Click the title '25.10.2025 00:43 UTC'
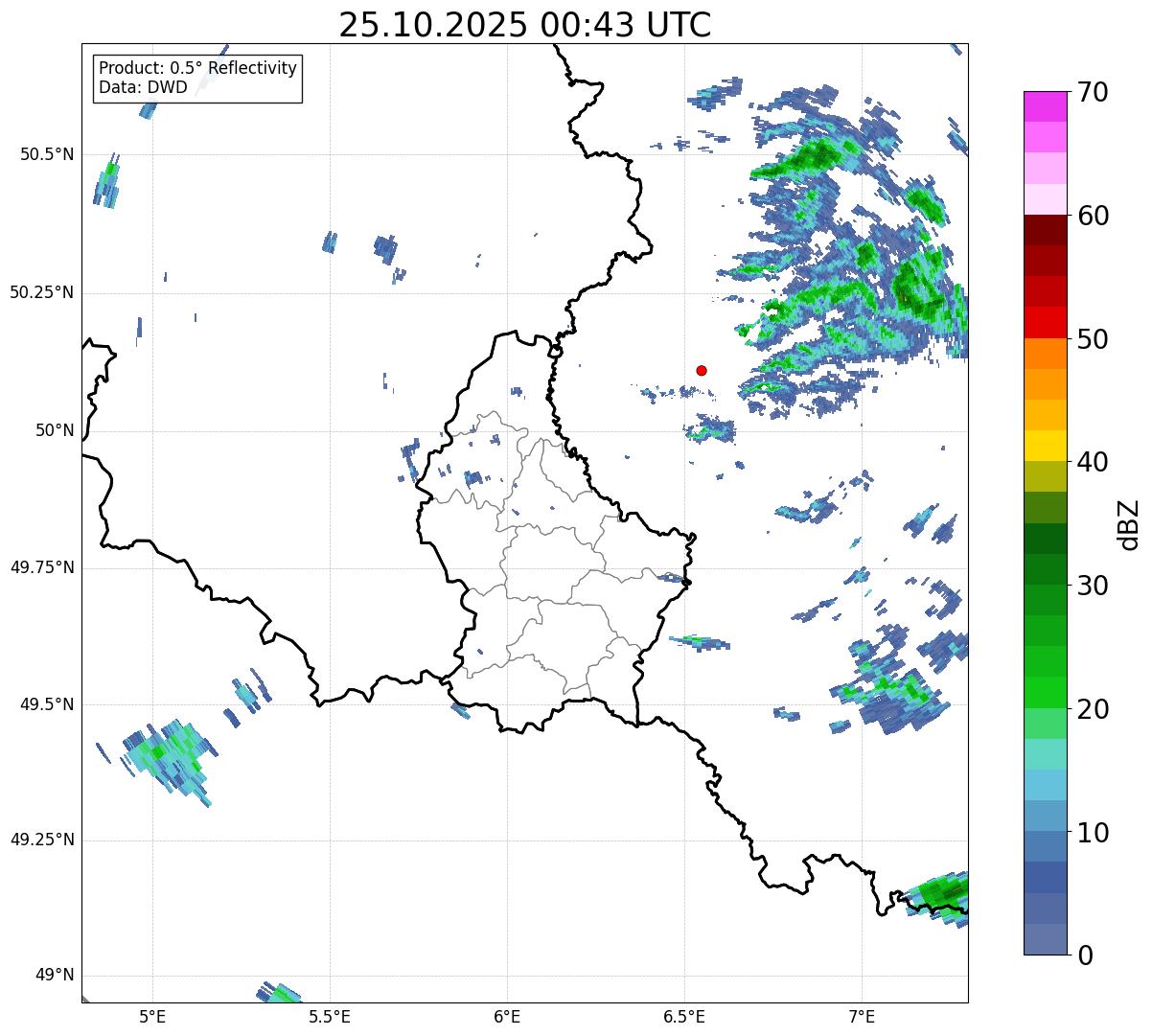 tap(525, 24)
